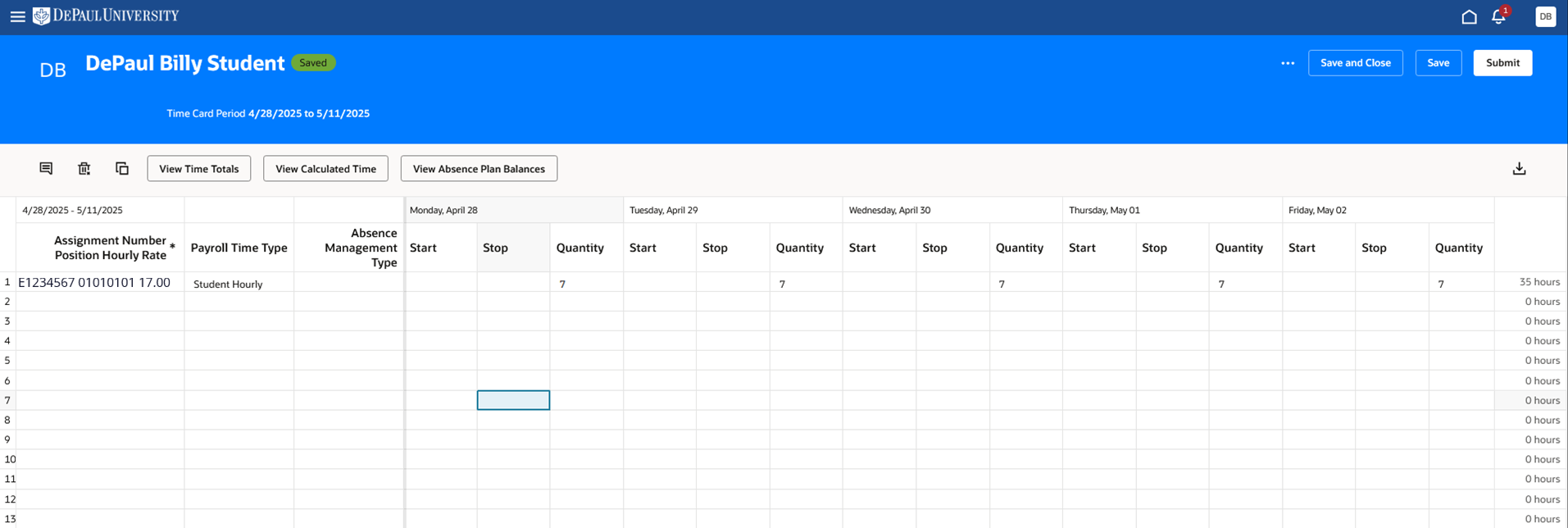Select row number 13 header
This screenshot has height=528, width=1568.
[x=8, y=518]
